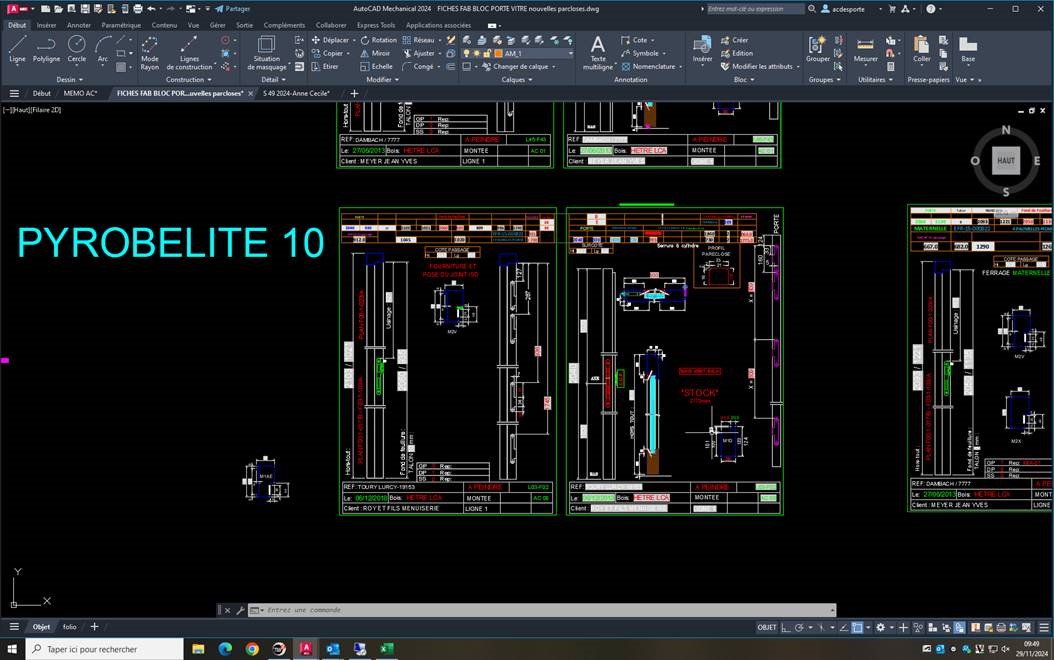Viewport: 1054px width, 660px height.
Task: Toggle ortho mode in status bar
Action: pyautogui.click(x=785, y=627)
